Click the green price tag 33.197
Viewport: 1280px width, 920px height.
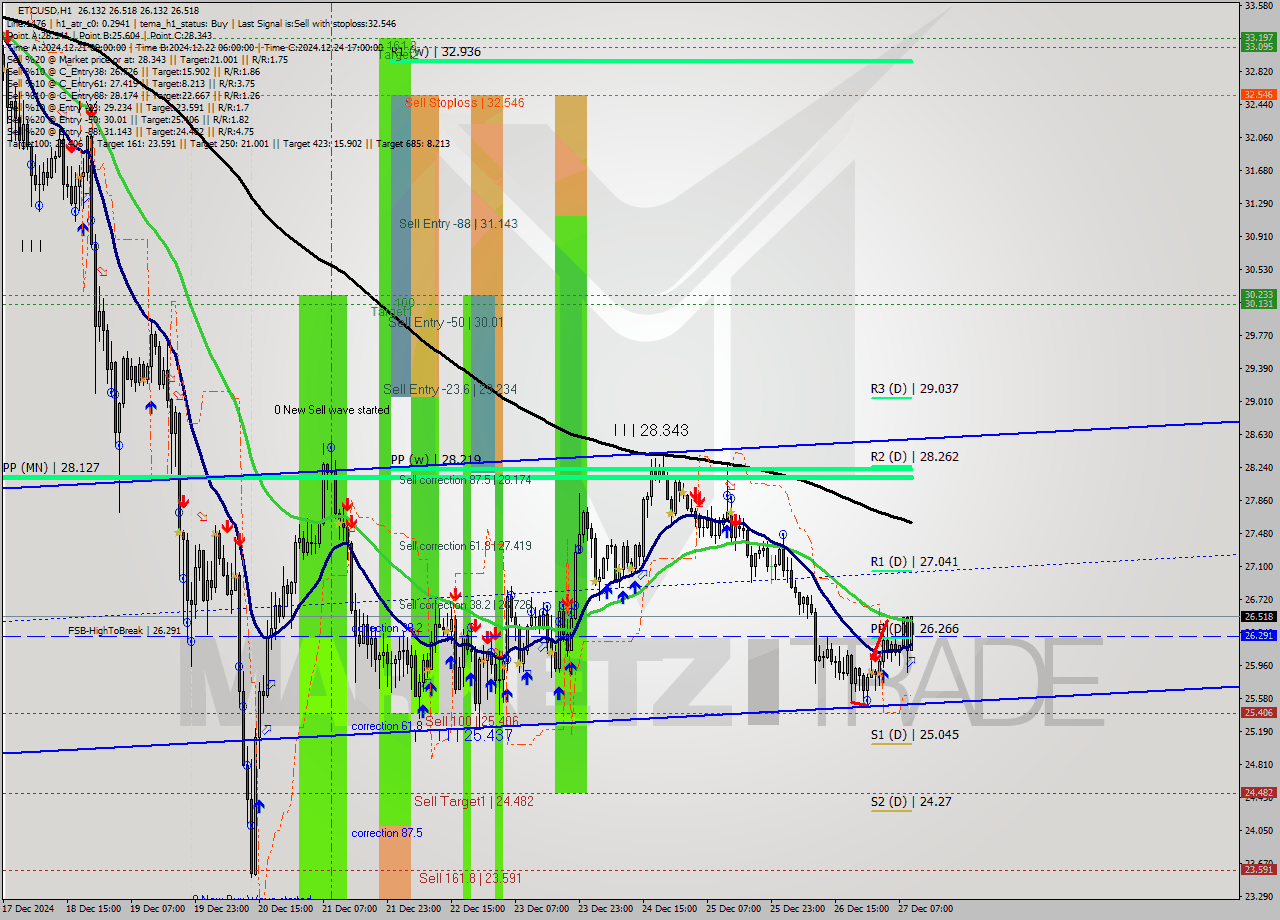pyautogui.click(x=1257, y=37)
